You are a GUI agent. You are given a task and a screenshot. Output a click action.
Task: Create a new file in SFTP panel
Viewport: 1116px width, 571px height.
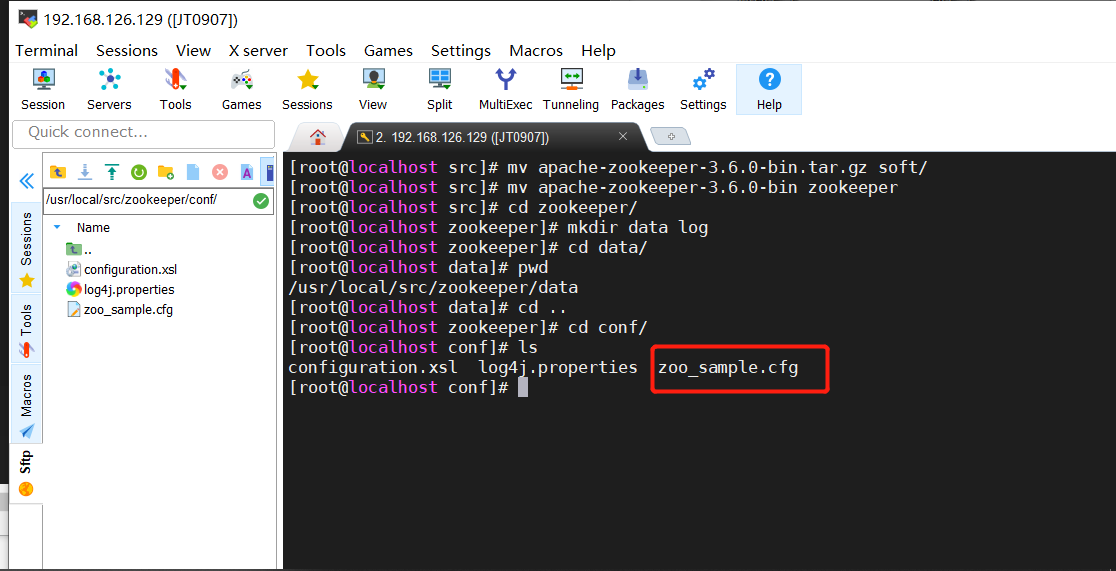(x=193, y=172)
